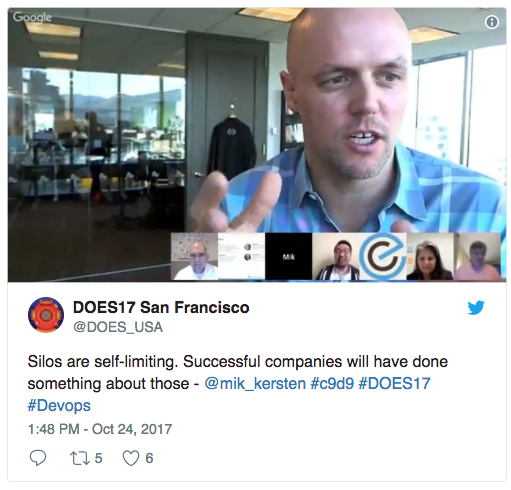Viewport: 511px width, 490px height.
Task: Select the leftmost participant thumbnail
Action: point(195,256)
